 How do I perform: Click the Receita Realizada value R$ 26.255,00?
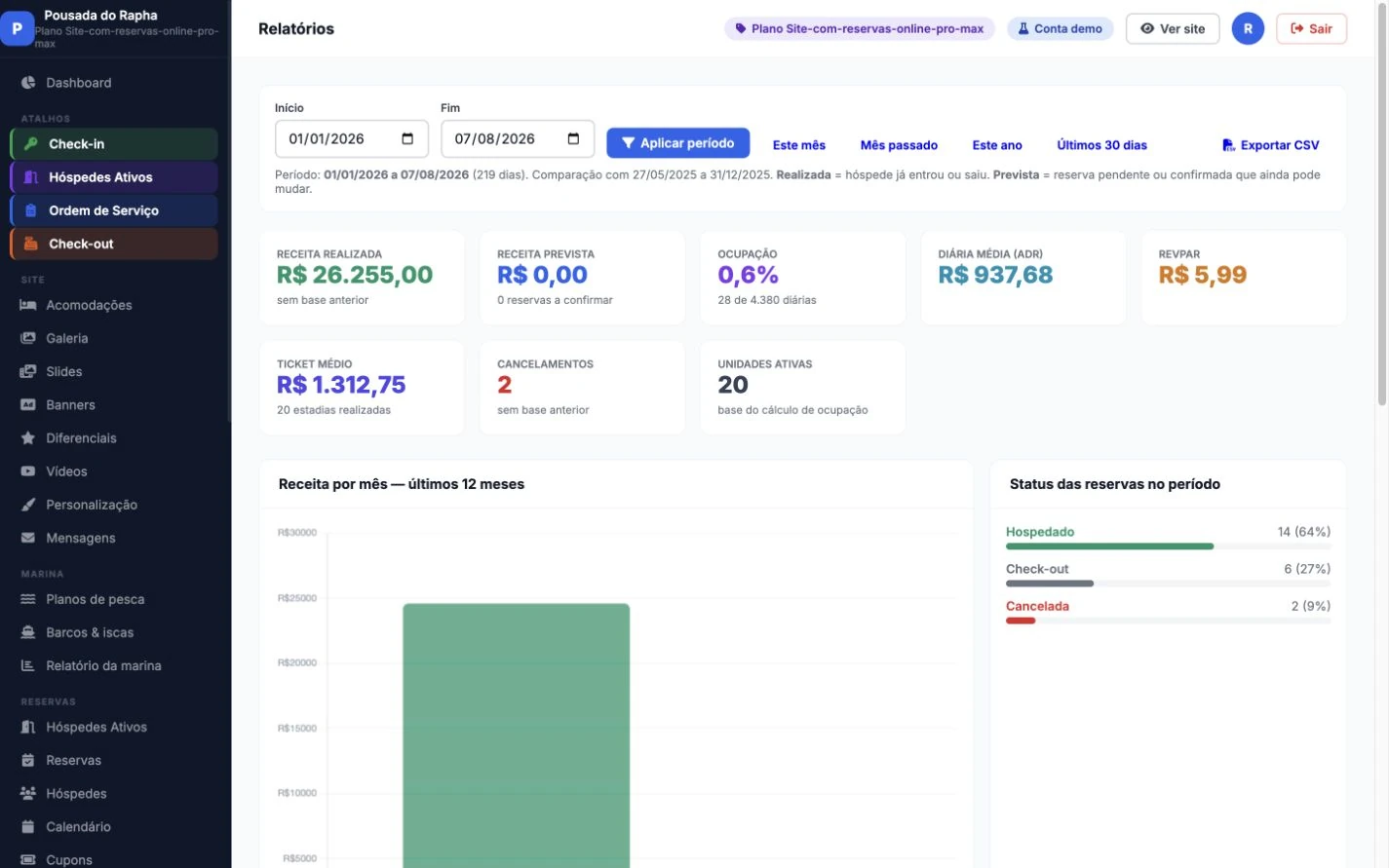point(355,275)
